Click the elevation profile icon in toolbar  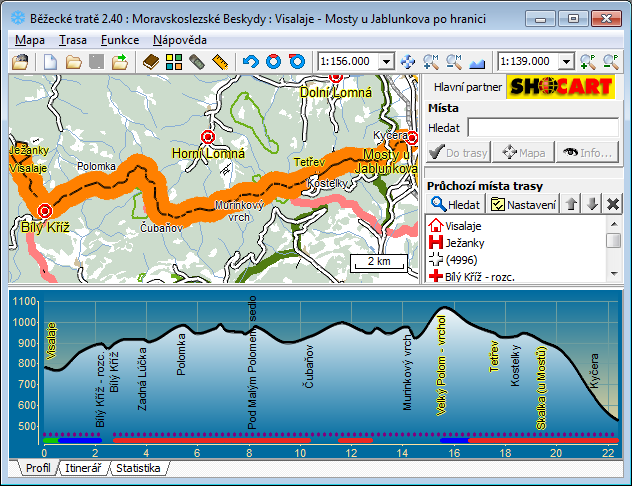point(477,62)
